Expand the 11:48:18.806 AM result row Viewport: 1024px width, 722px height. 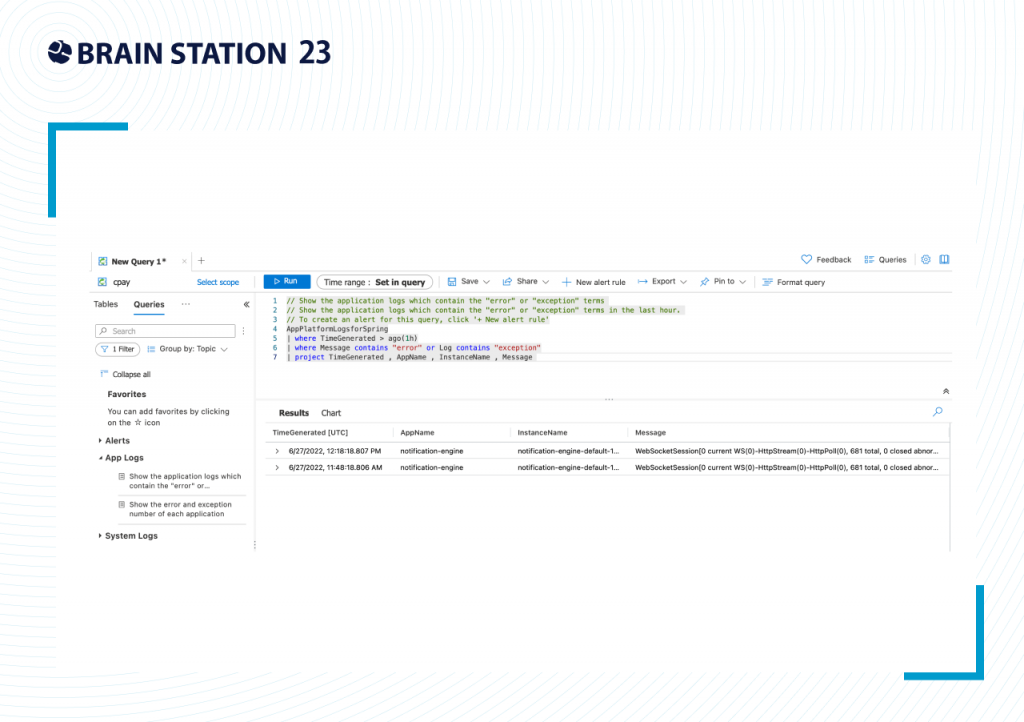point(277,467)
